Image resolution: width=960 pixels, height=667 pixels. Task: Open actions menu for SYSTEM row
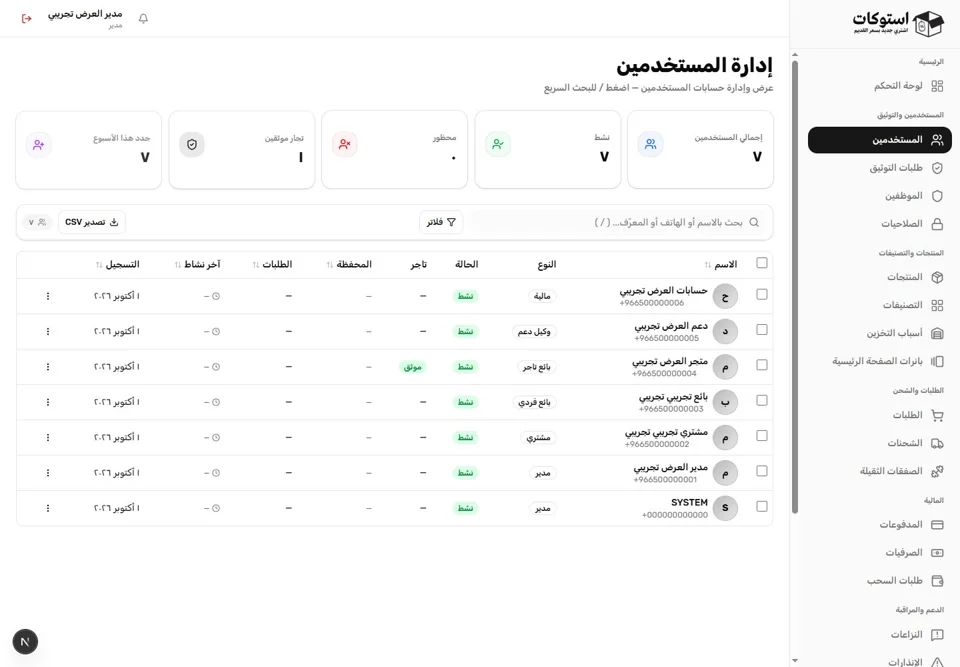pos(48,508)
